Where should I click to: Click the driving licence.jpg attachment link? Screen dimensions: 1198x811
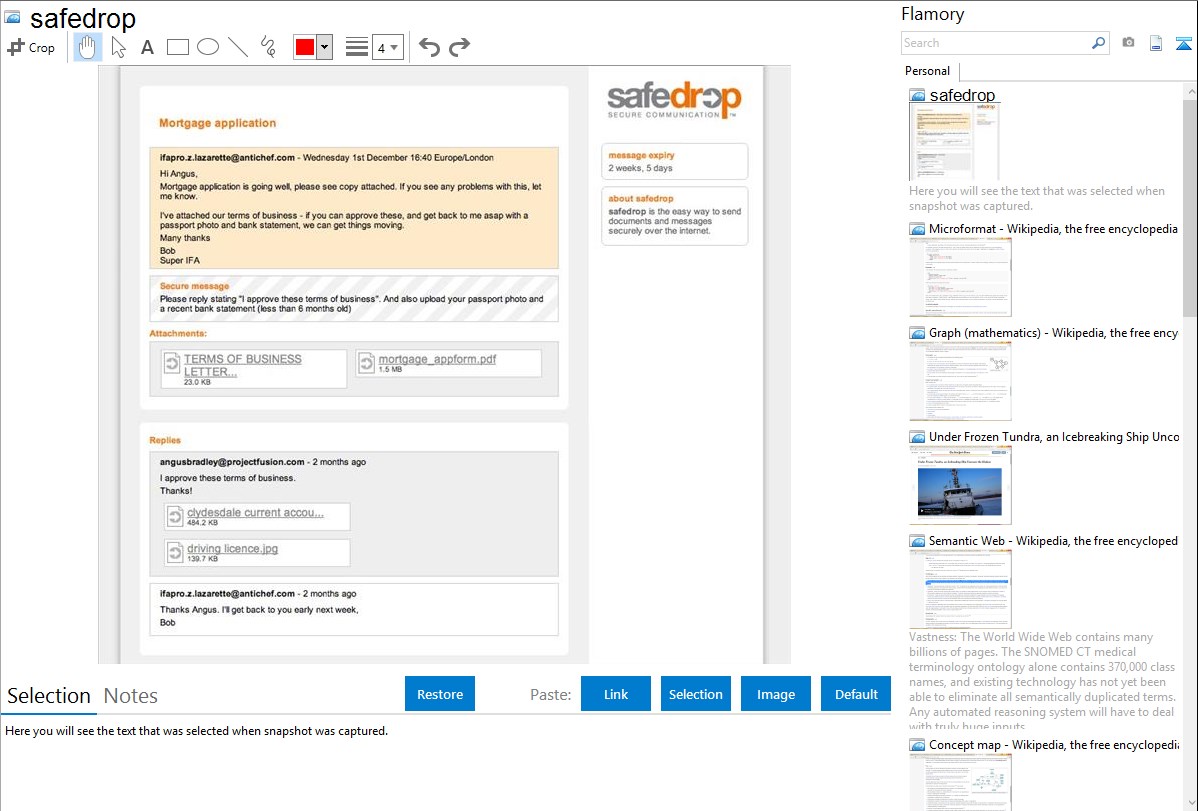(x=232, y=549)
